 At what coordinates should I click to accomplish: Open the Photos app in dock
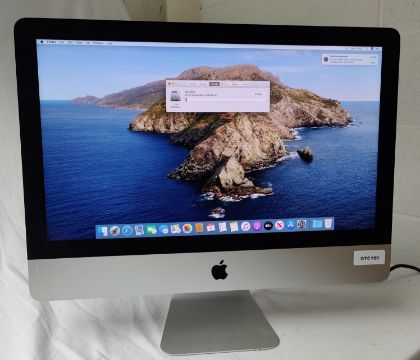click(187, 228)
